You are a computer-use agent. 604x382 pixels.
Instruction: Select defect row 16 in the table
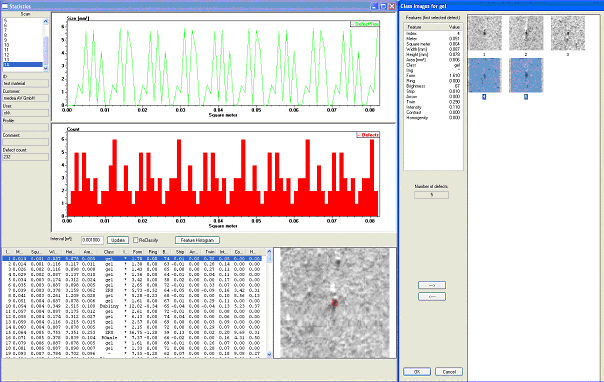tap(132, 338)
